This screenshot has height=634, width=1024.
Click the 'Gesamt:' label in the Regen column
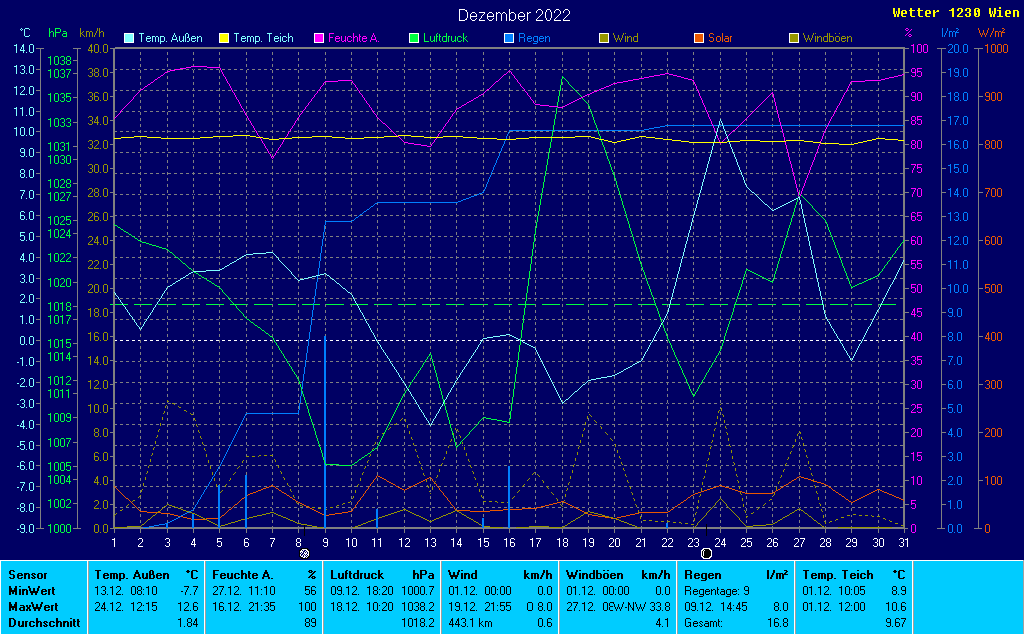[703, 623]
